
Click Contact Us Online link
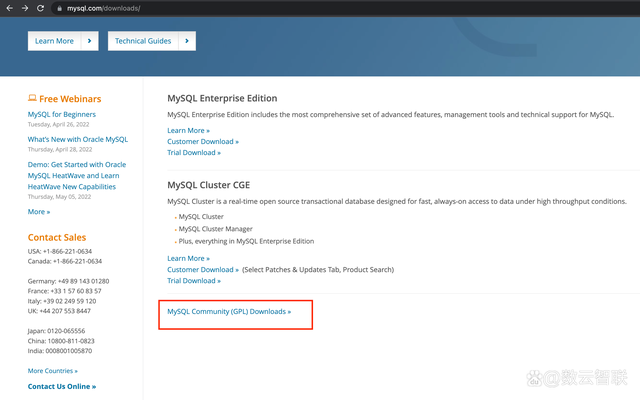coord(62,386)
